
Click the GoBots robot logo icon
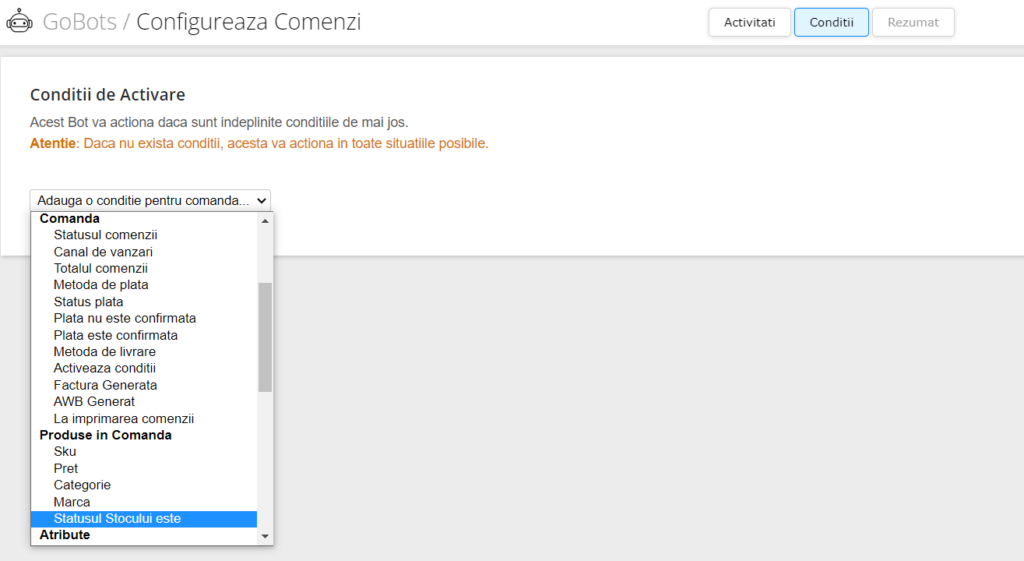pos(20,21)
